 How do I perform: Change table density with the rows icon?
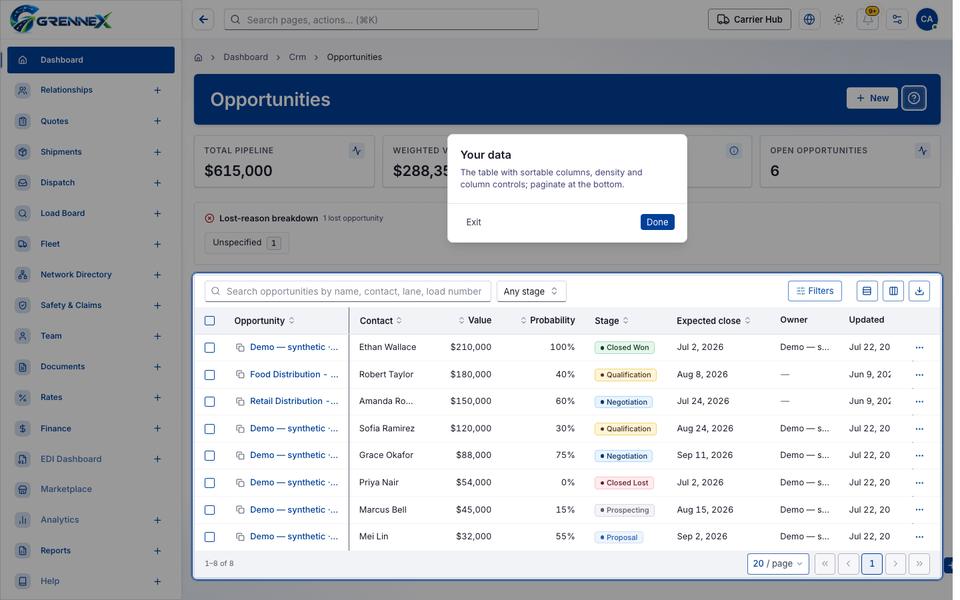[866, 291]
